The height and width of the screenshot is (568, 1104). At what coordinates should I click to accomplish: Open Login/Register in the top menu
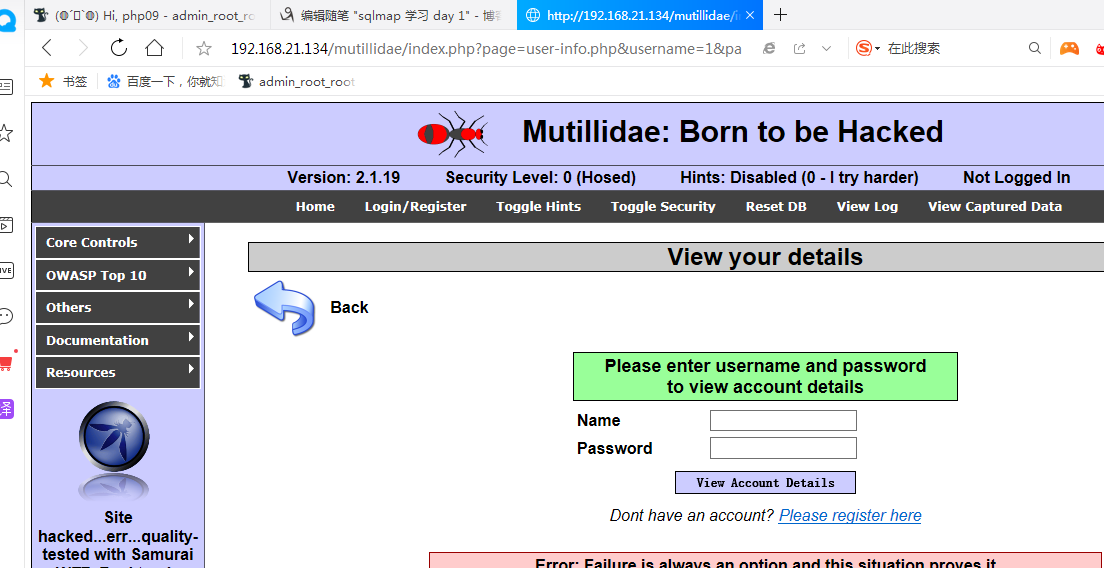point(415,206)
